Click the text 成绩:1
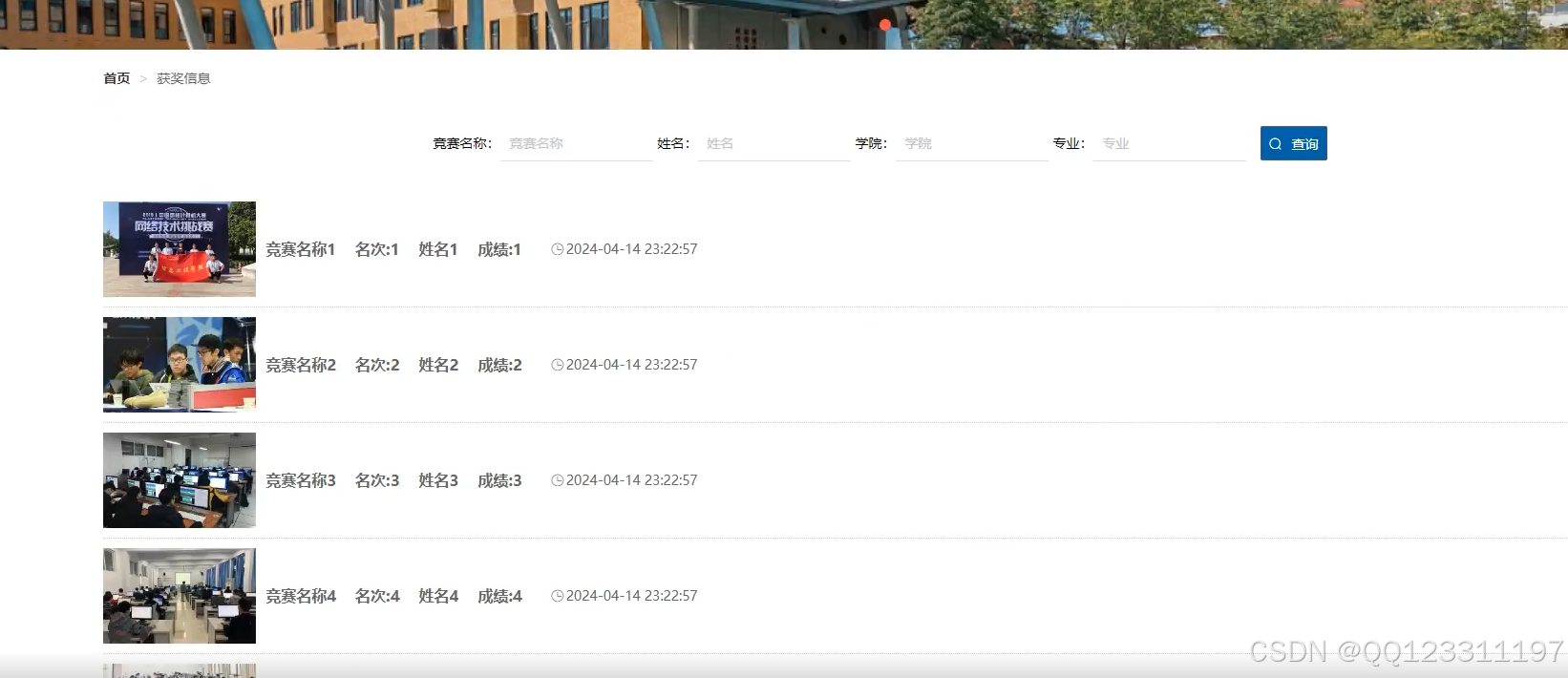Screen dimensions: 1568x678 click(x=499, y=249)
